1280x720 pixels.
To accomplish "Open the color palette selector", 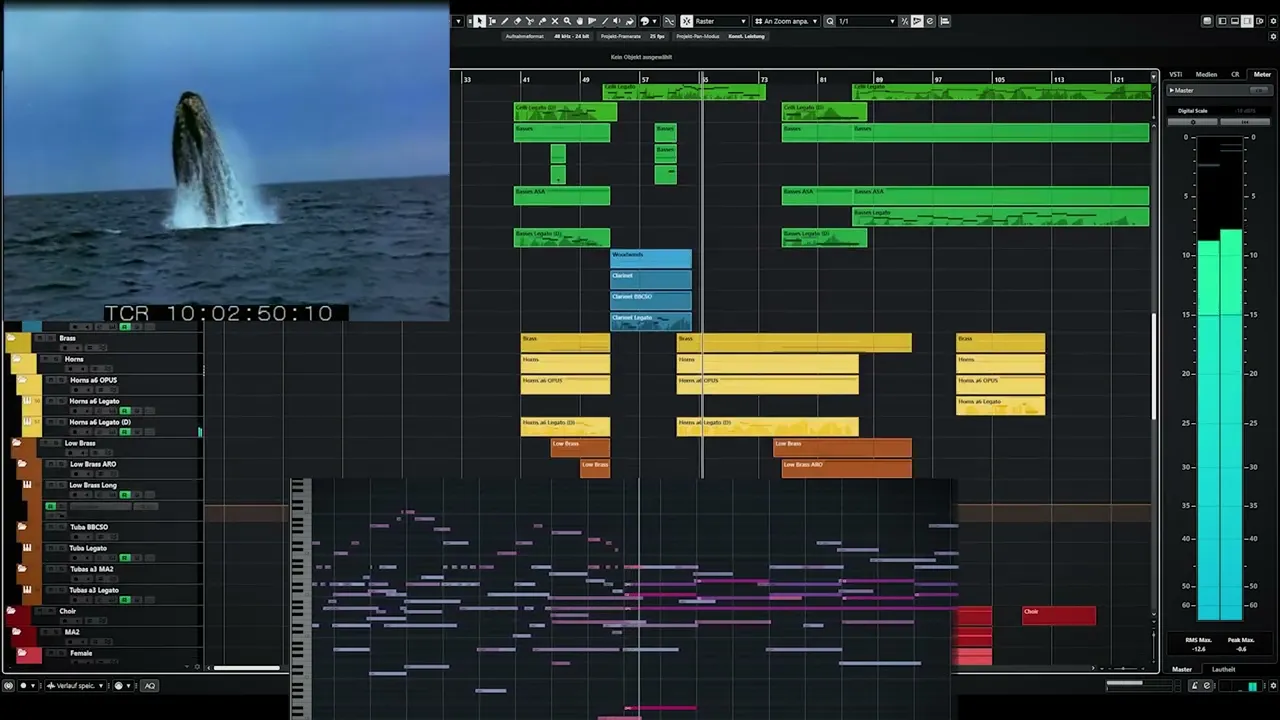I will point(649,21).
